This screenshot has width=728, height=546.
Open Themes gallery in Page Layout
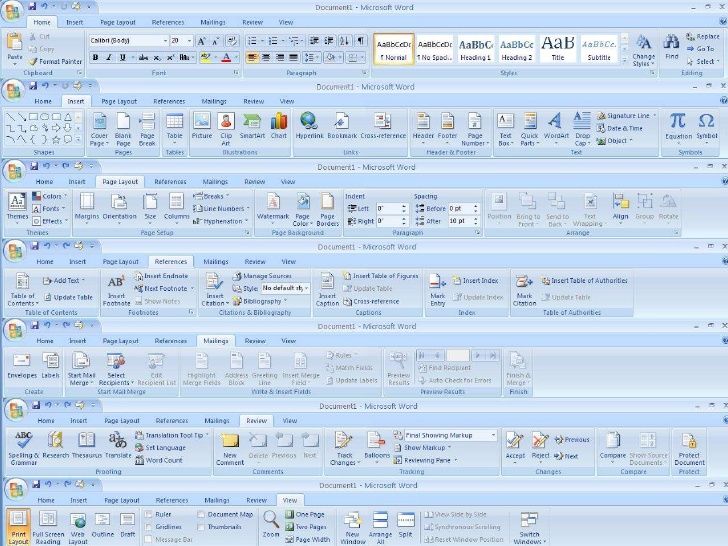coord(17,207)
